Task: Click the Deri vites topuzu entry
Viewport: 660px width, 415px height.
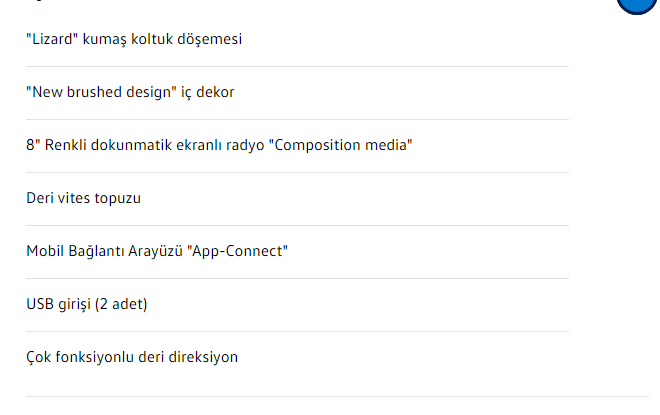Action: tap(83, 198)
